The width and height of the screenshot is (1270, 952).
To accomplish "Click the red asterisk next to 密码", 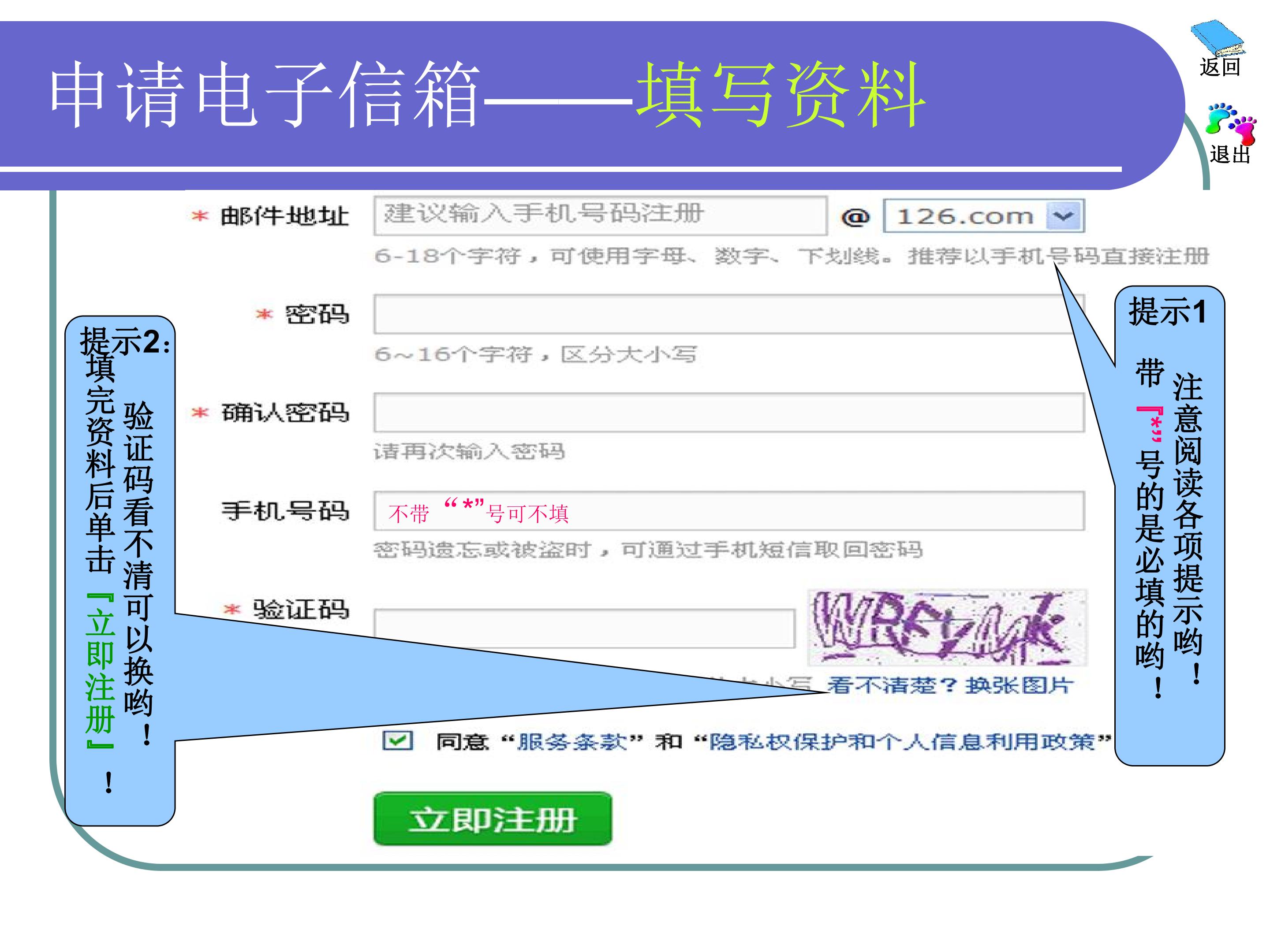I will (264, 314).
